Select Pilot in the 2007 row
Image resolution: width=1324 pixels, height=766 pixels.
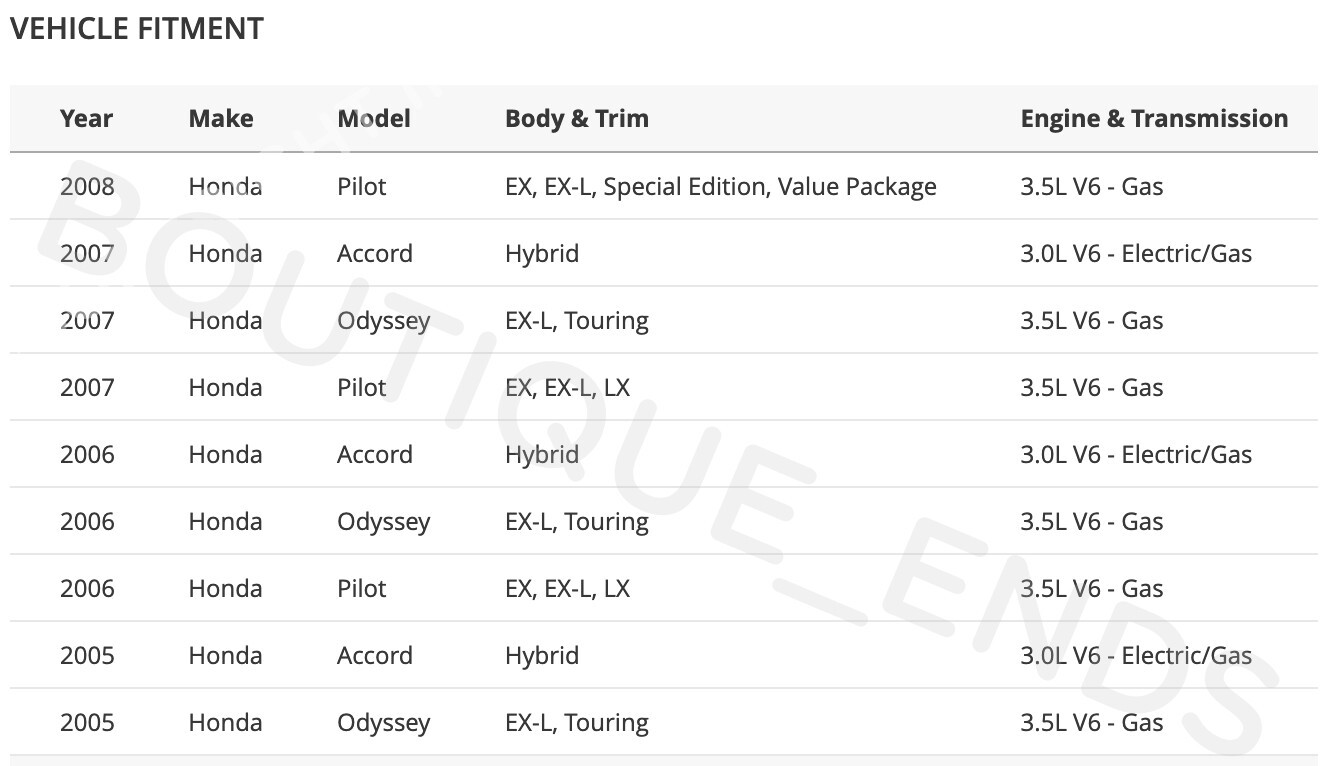tap(361, 387)
